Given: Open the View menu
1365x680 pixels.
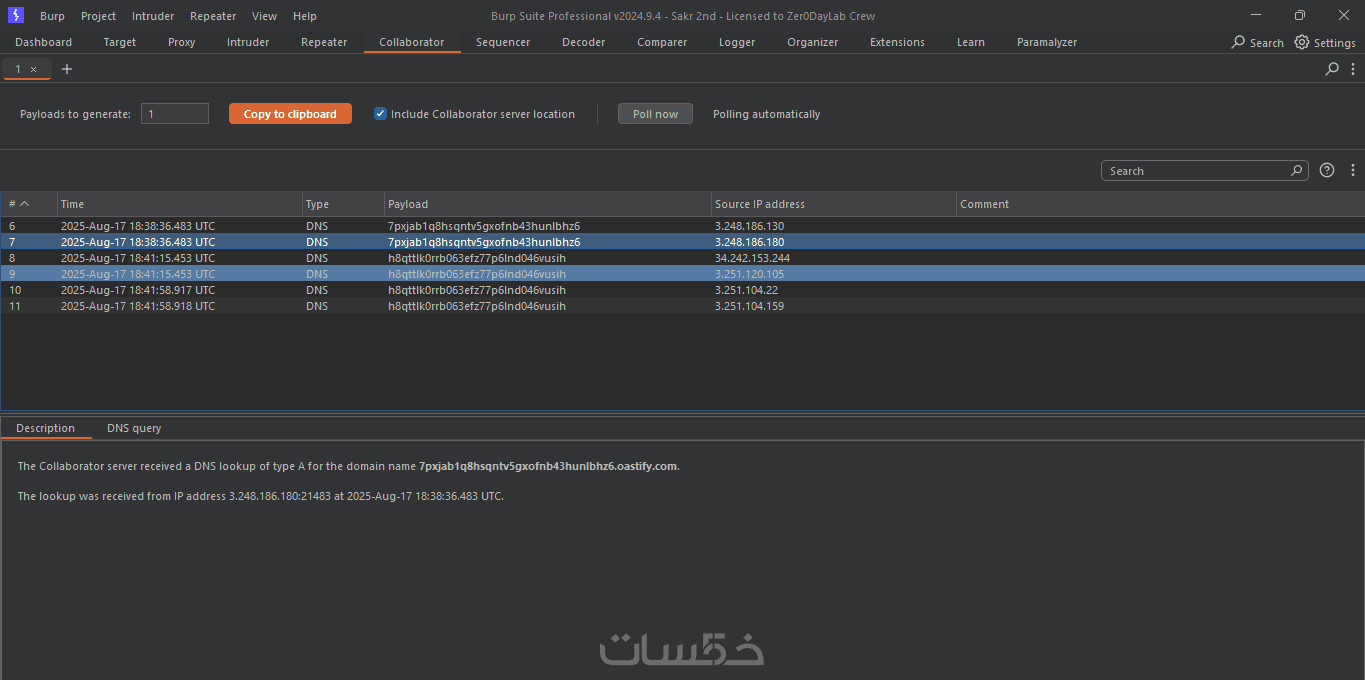Looking at the screenshot, I should click(x=265, y=16).
